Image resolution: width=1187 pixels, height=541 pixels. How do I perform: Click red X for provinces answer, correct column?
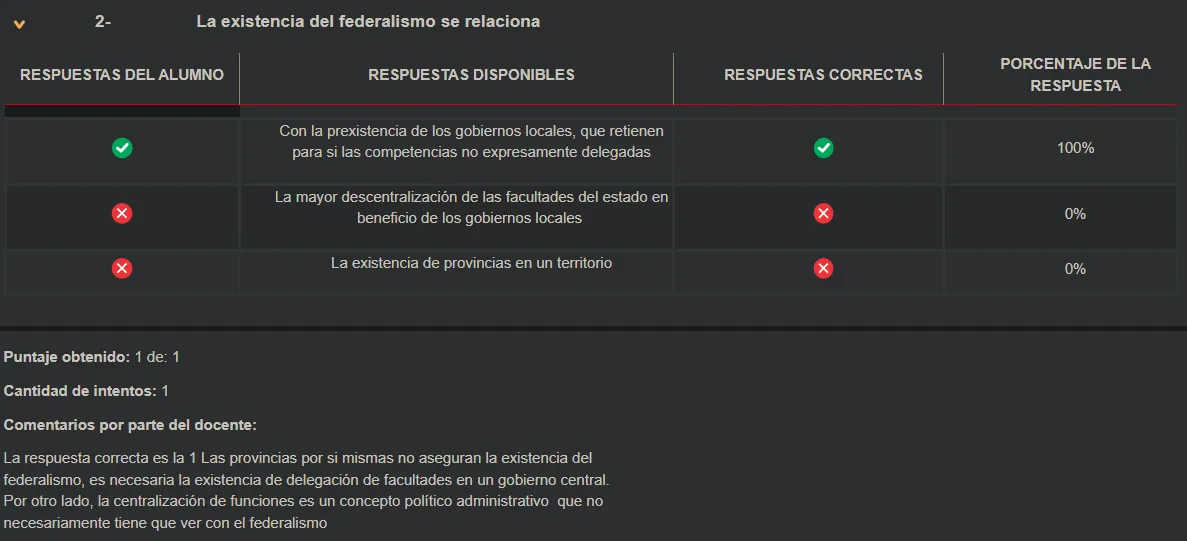click(823, 268)
